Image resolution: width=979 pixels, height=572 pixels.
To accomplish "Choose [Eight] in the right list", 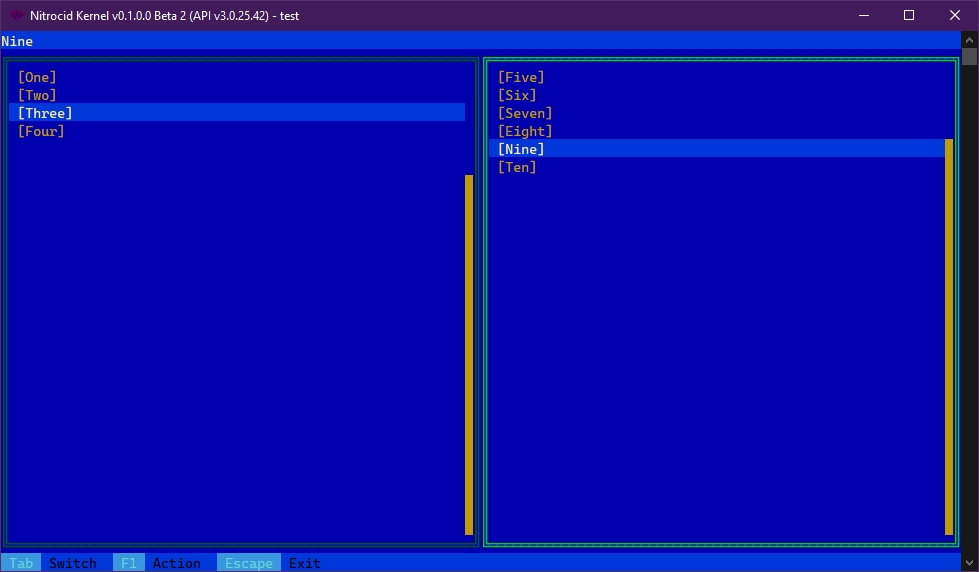I will (x=525, y=131).
